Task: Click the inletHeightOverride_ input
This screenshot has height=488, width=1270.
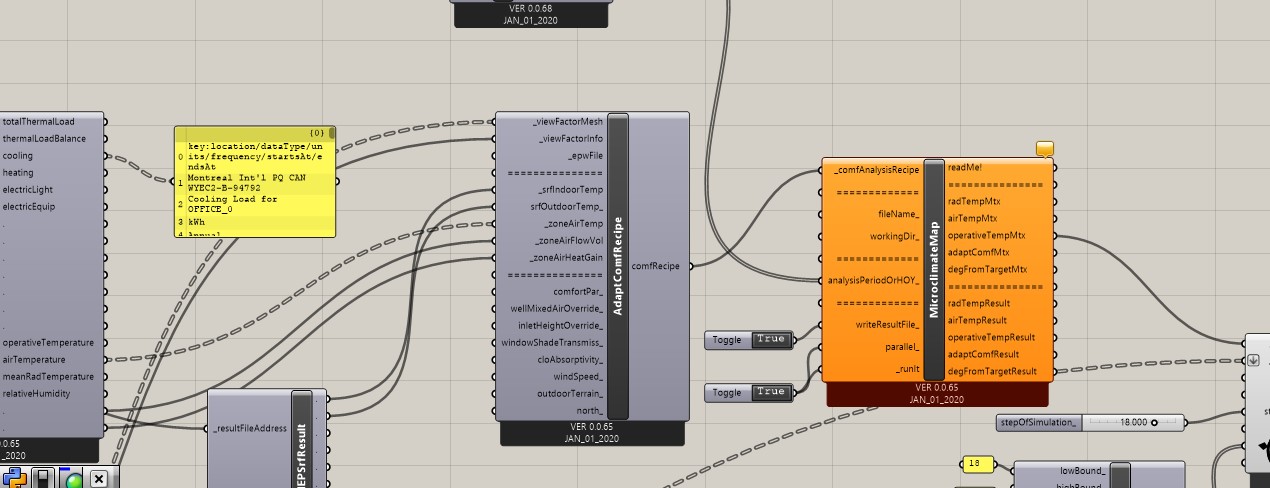Action: [x=560, y=325]
